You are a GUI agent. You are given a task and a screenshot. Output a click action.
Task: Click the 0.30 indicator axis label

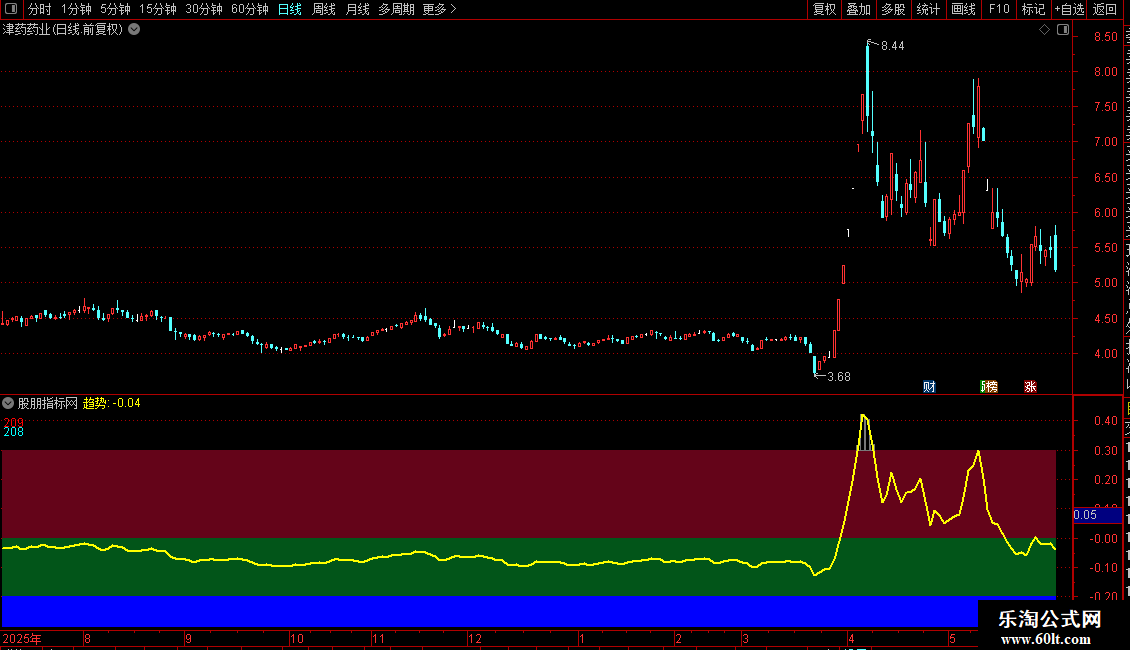pos(1105,450)
